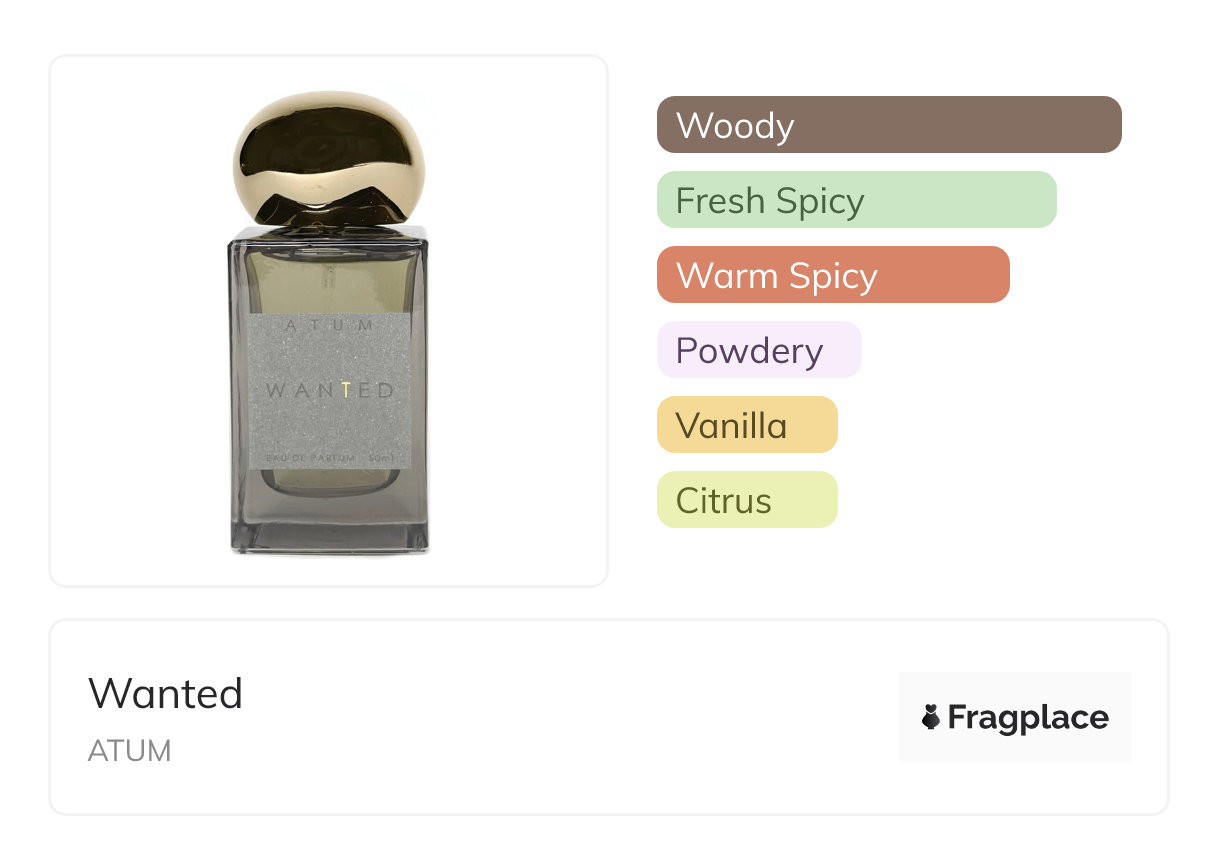This screenshot has height=864, width=1218.
Task: Click the bottle neck beneath the gold cap
Action: pos(329,232)
